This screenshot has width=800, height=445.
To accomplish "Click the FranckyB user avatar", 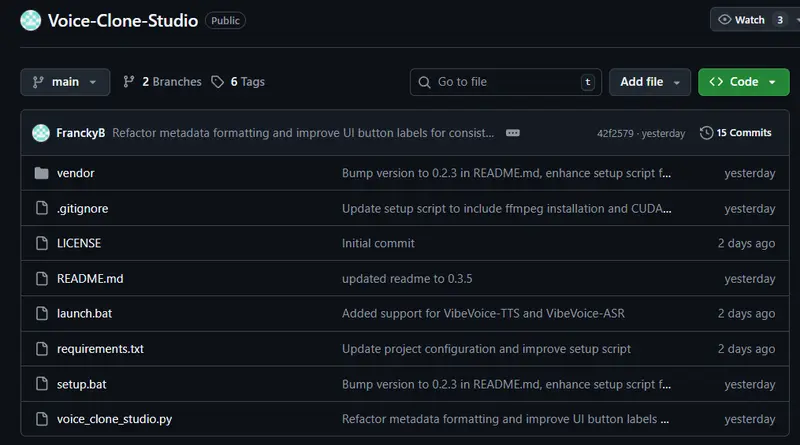I will tap(41, 133).
